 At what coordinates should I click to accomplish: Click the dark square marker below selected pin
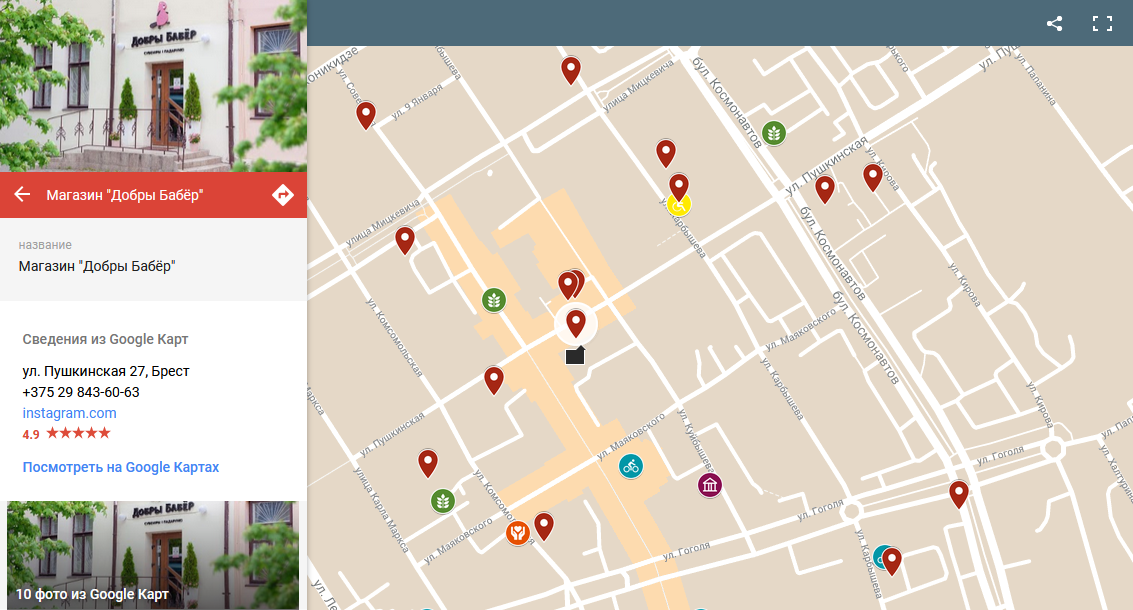(575, 355)
